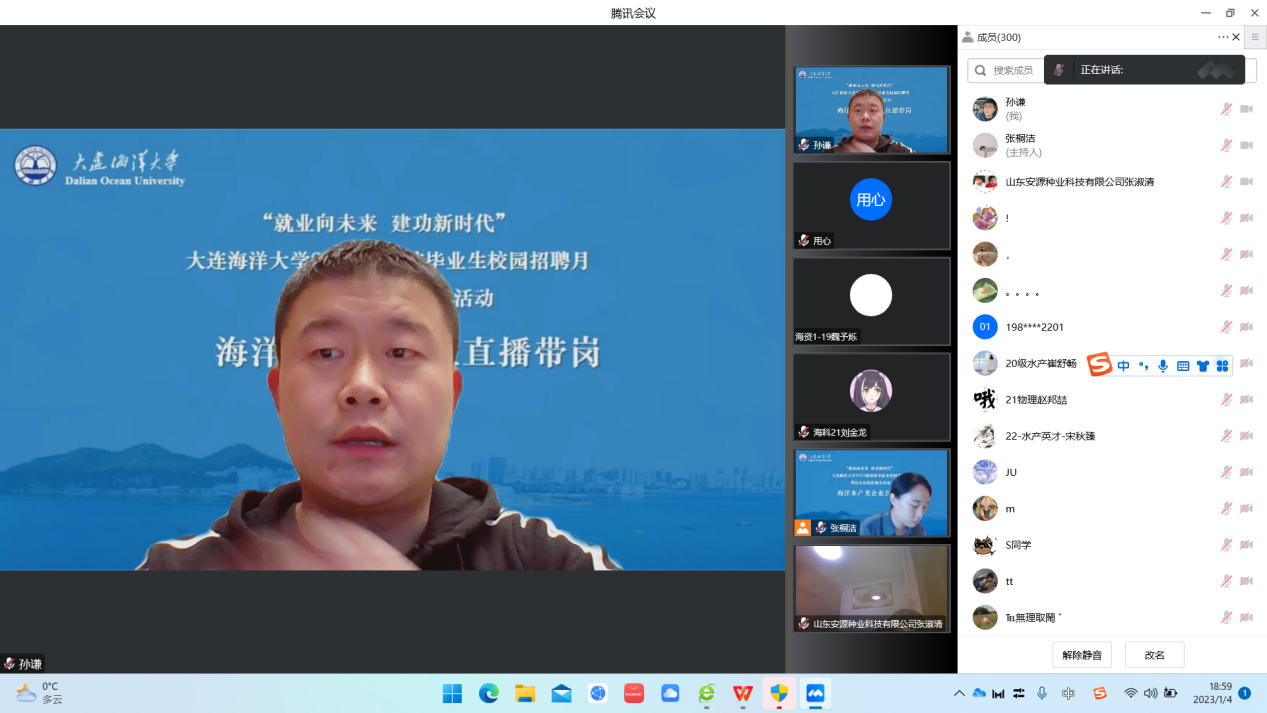This screenshot has width=1267, height=713.
Task: Switch Sogou input to Chinese/English mode 中
Action: [x=1124, y=366]
